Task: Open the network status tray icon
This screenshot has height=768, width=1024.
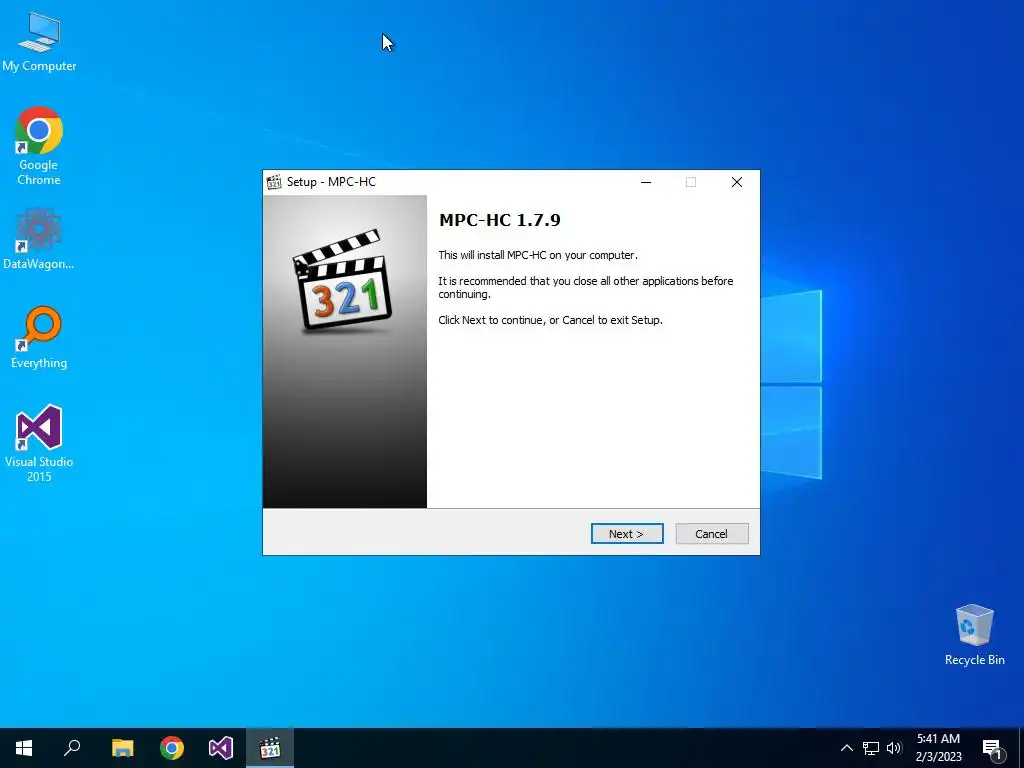Action: click(x=871, y=748)
